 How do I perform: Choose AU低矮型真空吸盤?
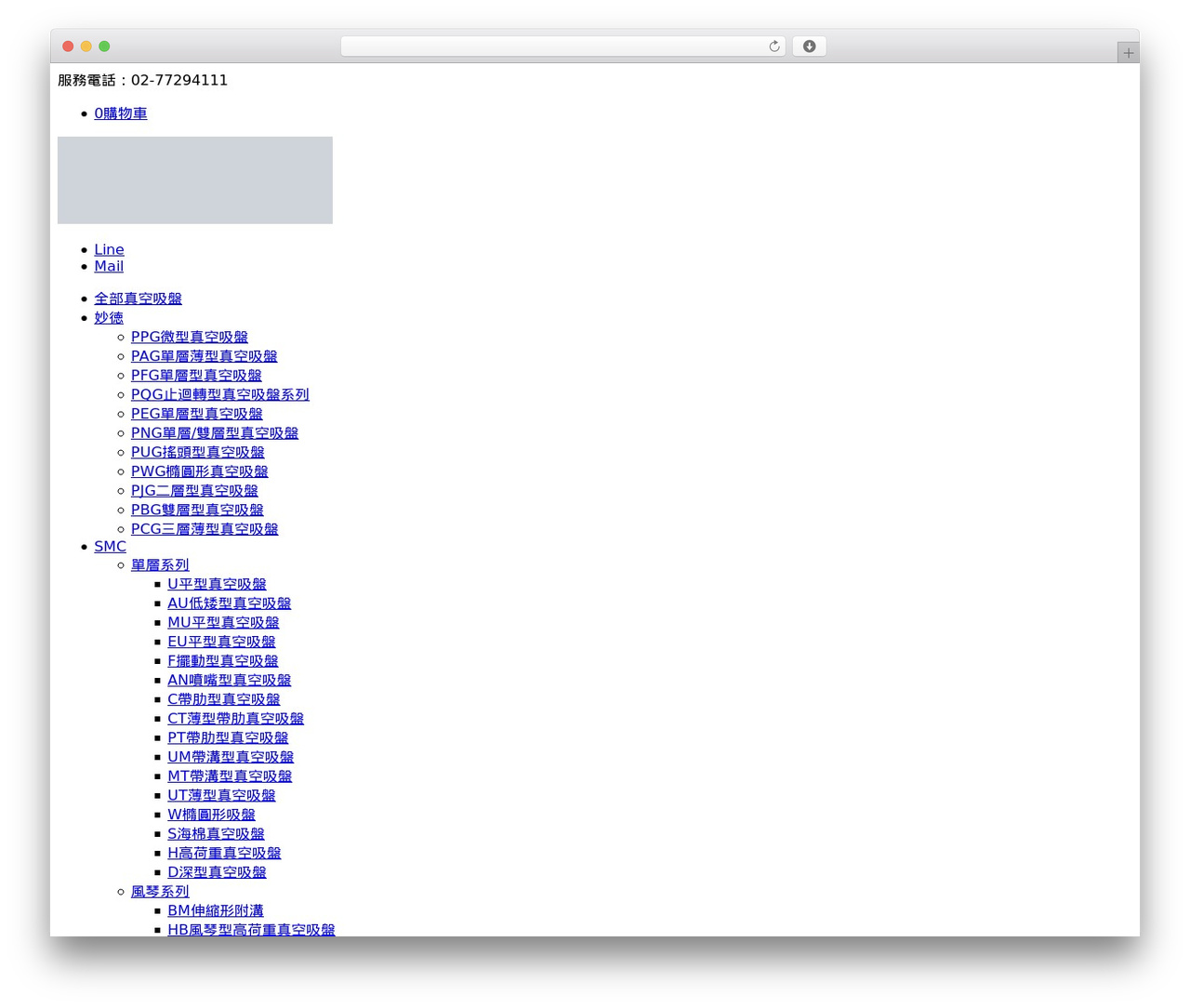click(x=230, y=603)
